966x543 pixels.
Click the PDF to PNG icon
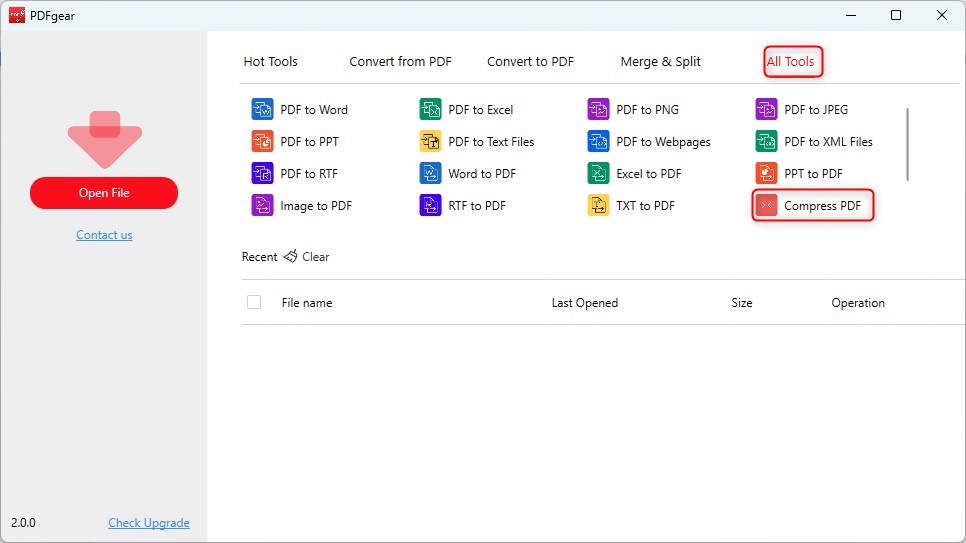coord(598,110)
